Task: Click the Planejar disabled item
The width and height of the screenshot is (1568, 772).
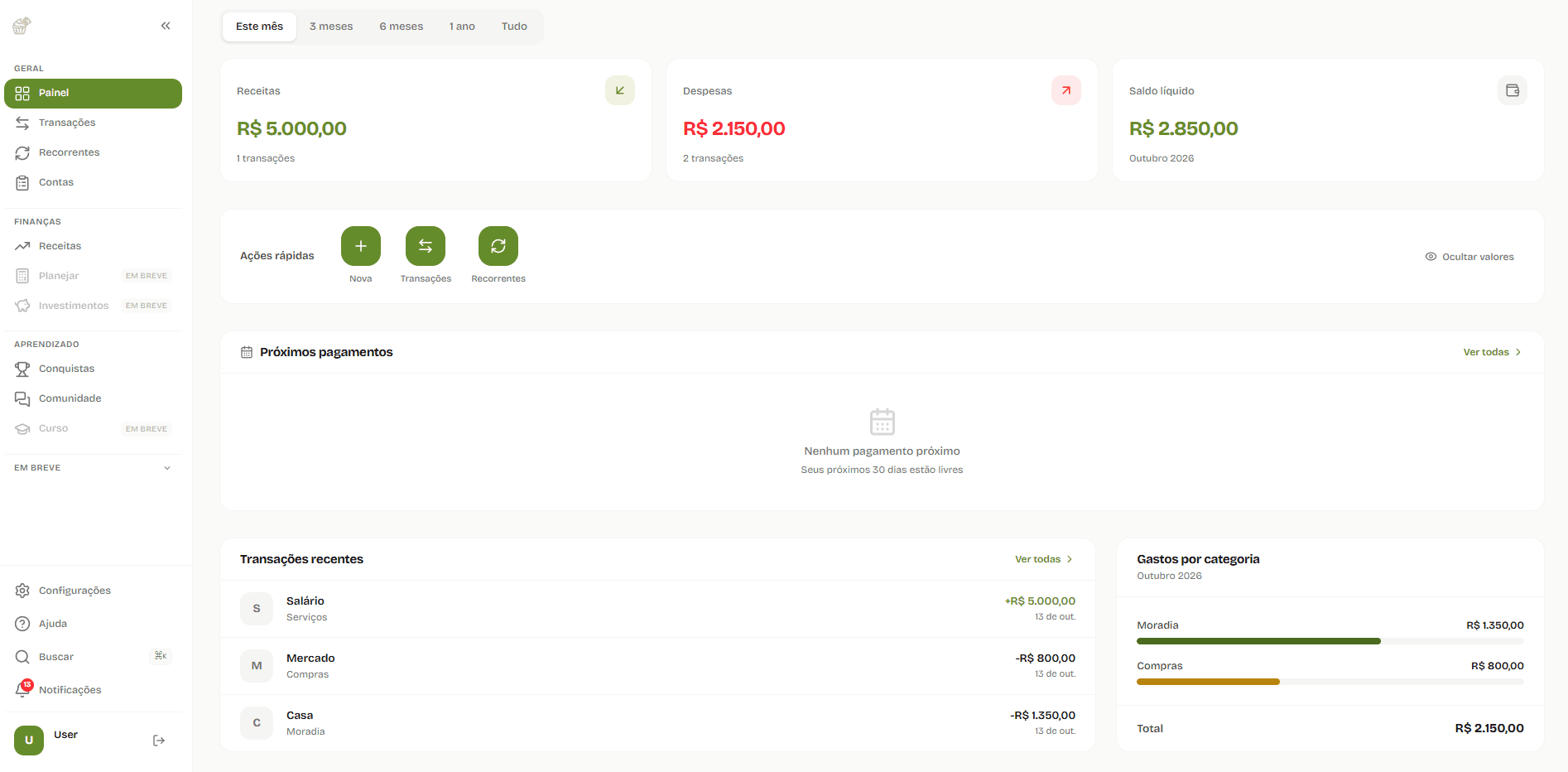Action: coord(93,276)
